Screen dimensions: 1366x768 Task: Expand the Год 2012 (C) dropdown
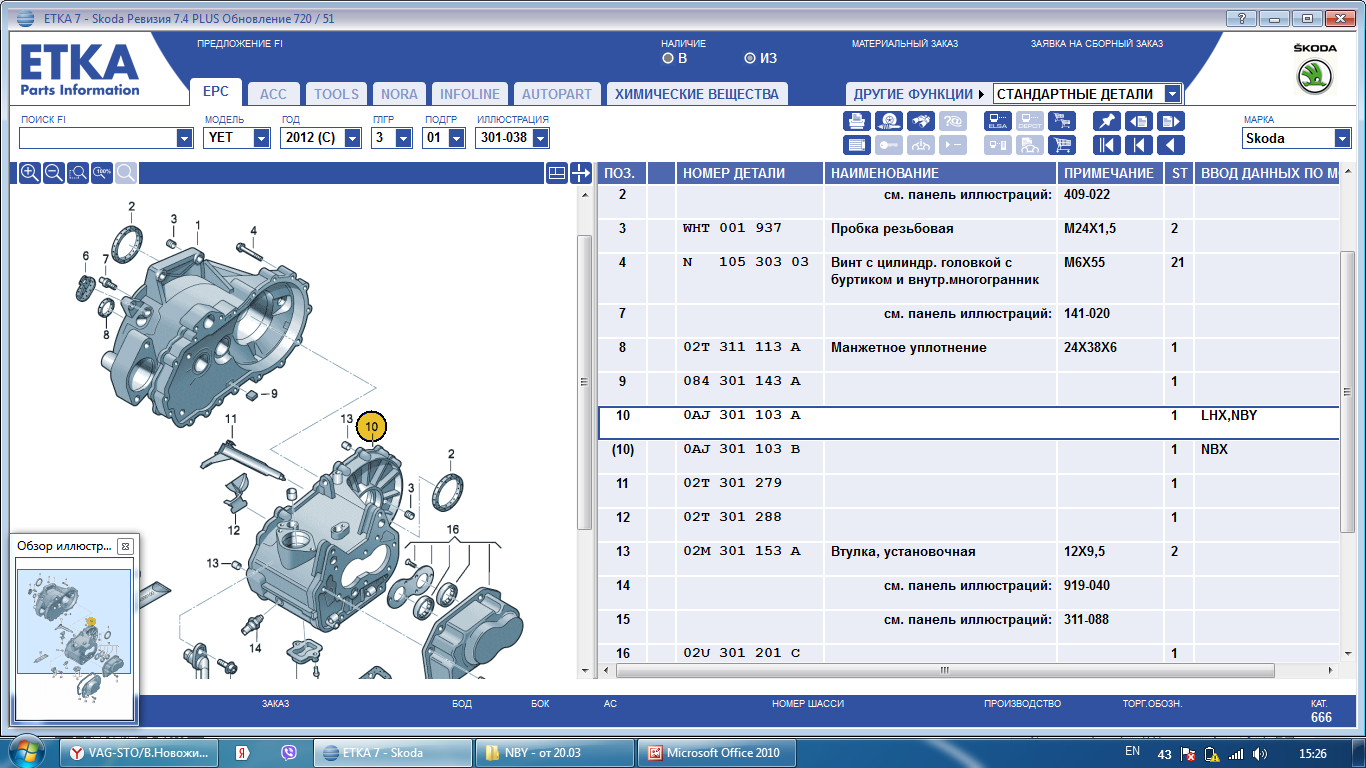tap(352, 138)
